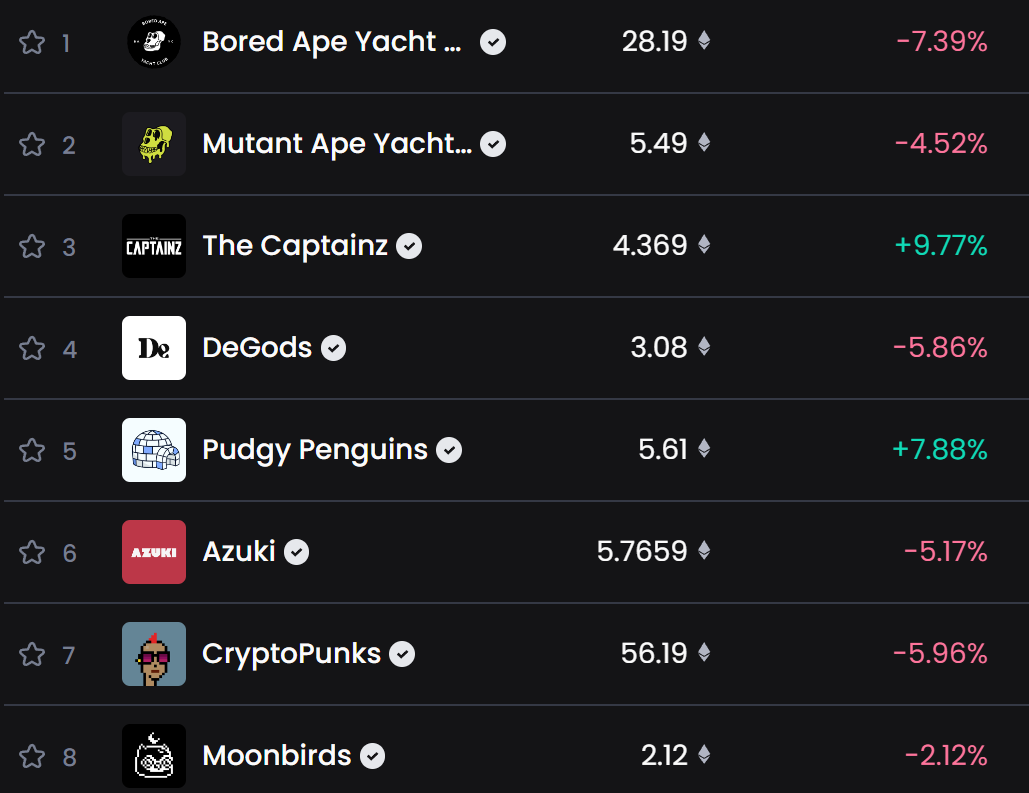The height and width of the screenshot is (793, 1029).
Task: Toggle favorite star for The Captainz
Action: pyautogui.click(x=32, y=246)
